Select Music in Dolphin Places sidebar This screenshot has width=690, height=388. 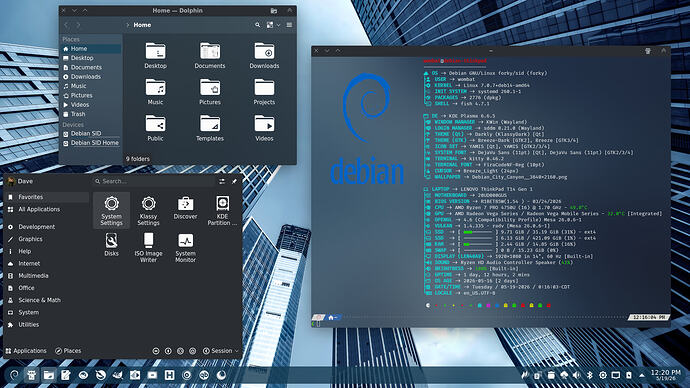(x=91, y=86)
